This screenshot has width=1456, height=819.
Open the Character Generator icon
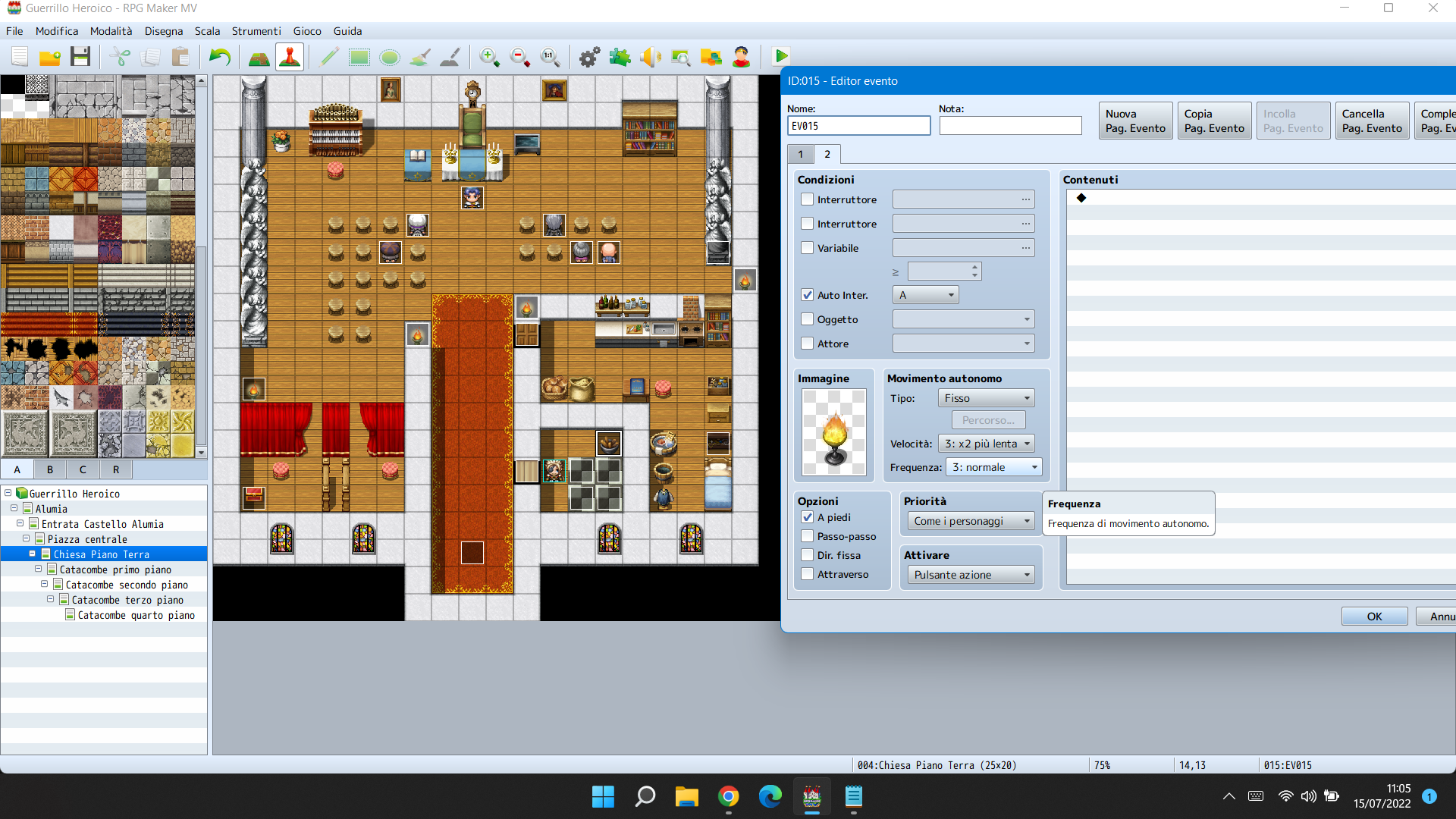[x=741, y=57]
